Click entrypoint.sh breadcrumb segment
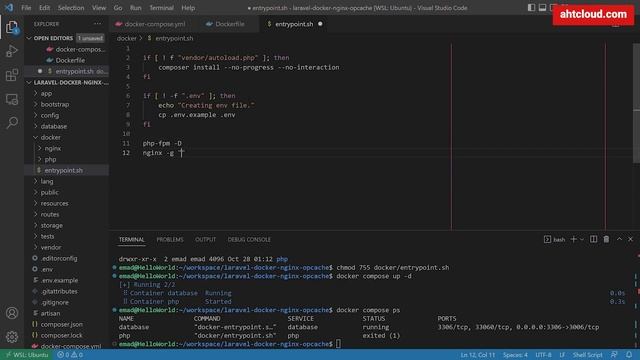This screenshot has width=640, height=360. (x=174, y=38)
